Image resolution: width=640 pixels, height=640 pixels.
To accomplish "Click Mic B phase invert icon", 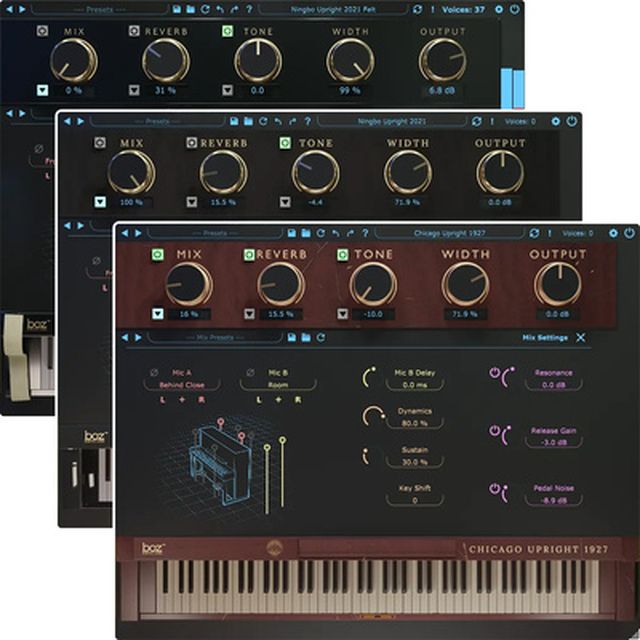I will pos(251,372).
